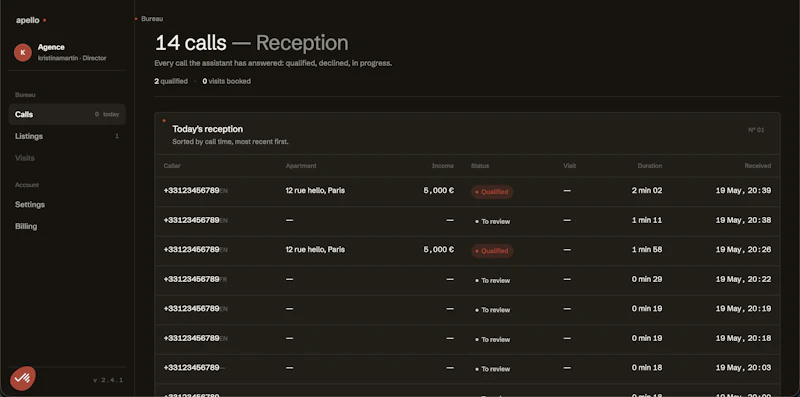
Task: Sort by the Income column header
Action: 443,166
